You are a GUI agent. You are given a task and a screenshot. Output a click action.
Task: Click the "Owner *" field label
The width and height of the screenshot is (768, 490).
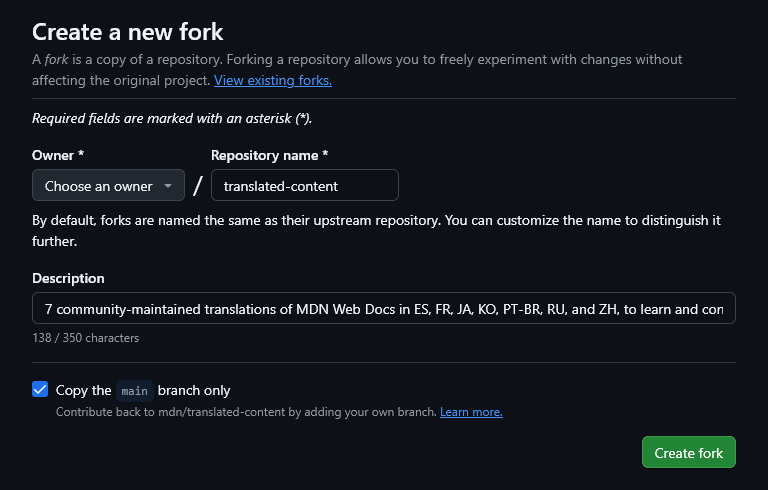click(58, 155)
